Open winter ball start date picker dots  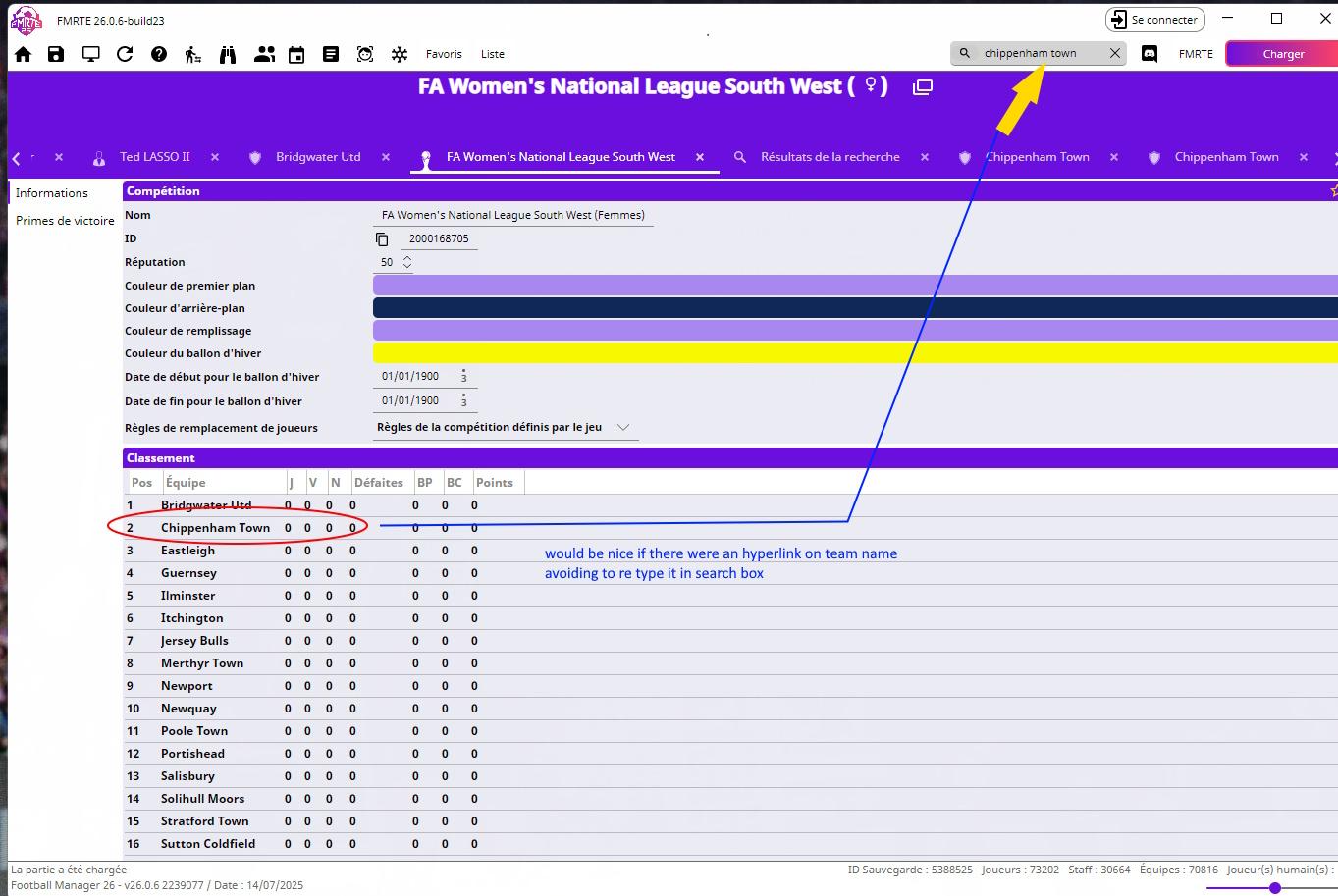(464, 376)
